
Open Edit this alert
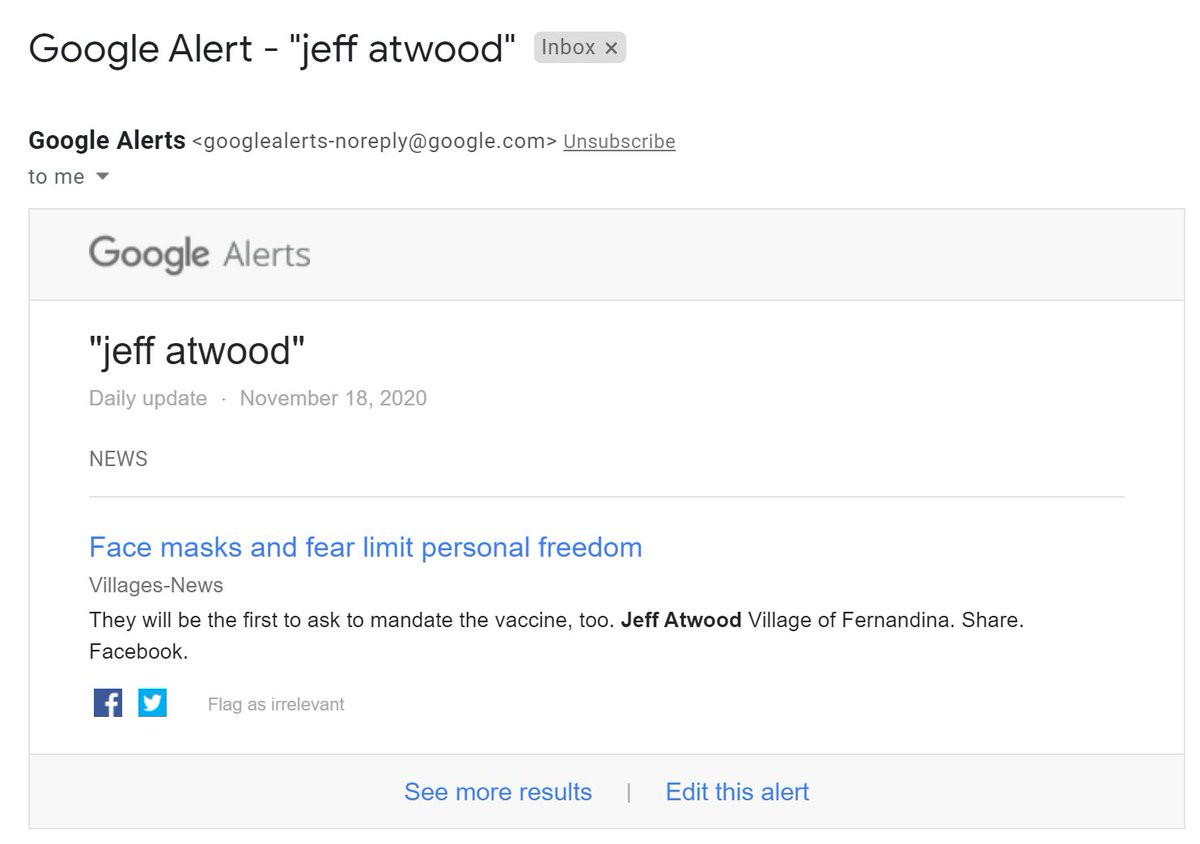(x=737, y=792)
